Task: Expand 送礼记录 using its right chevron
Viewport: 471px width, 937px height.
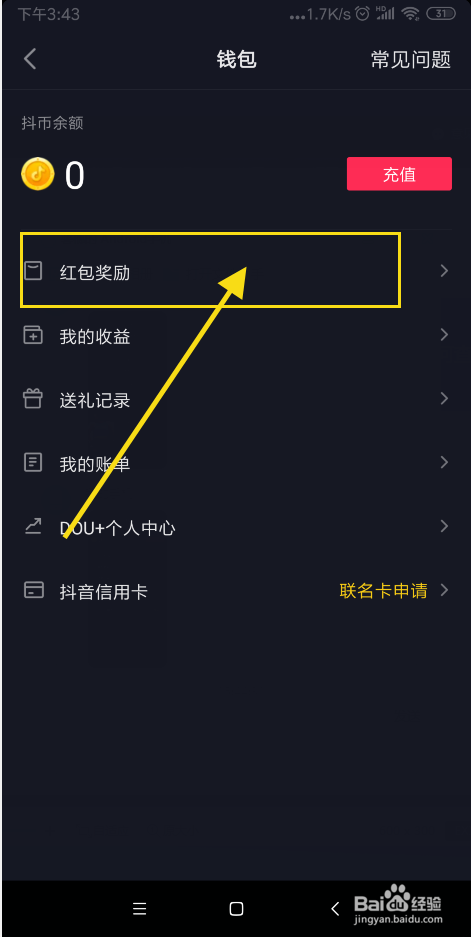Action: [444, 399]
